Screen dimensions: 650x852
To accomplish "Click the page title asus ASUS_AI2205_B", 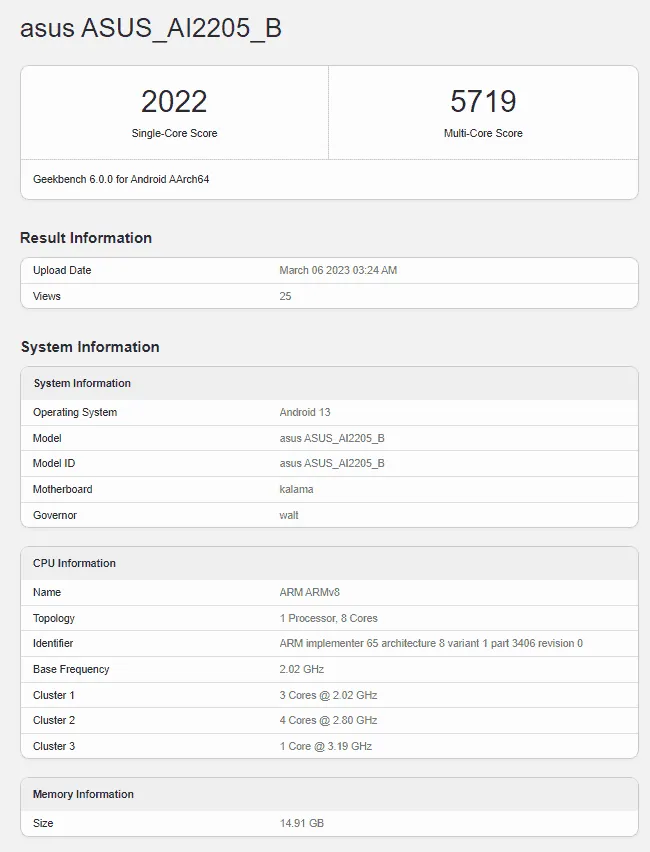I will click(x=150, y=28).
